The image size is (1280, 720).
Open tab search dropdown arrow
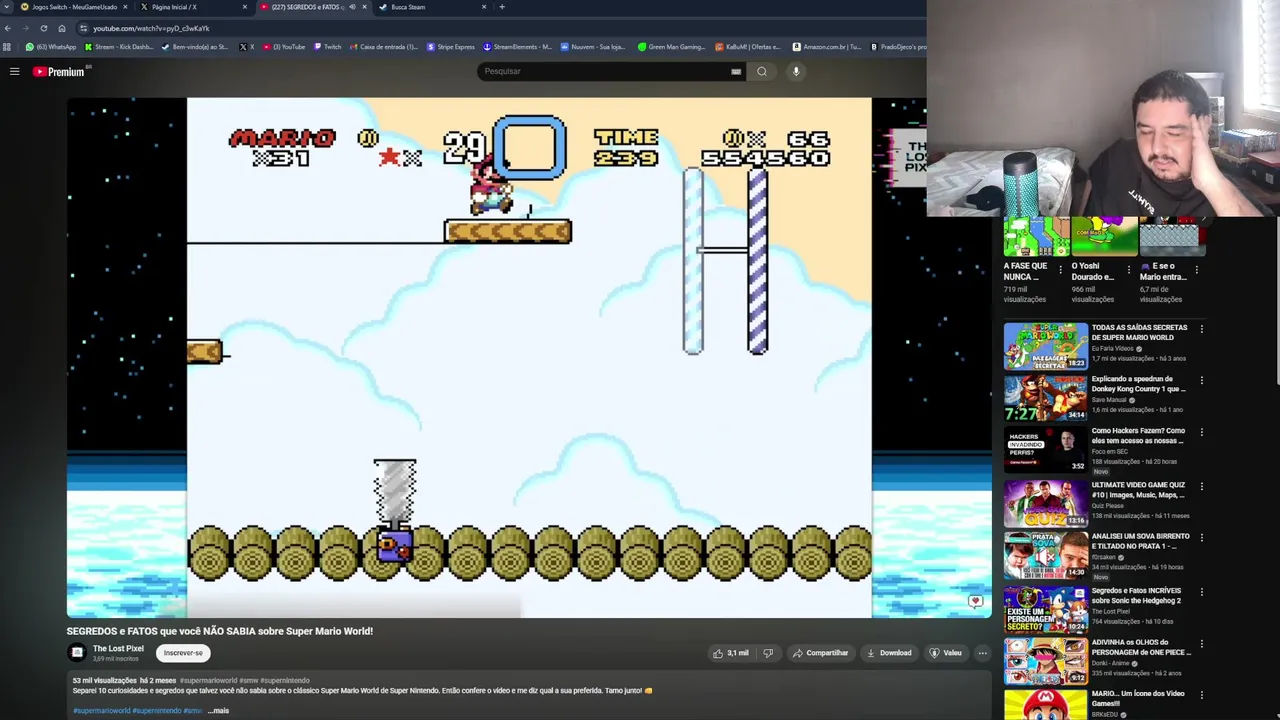6,7
